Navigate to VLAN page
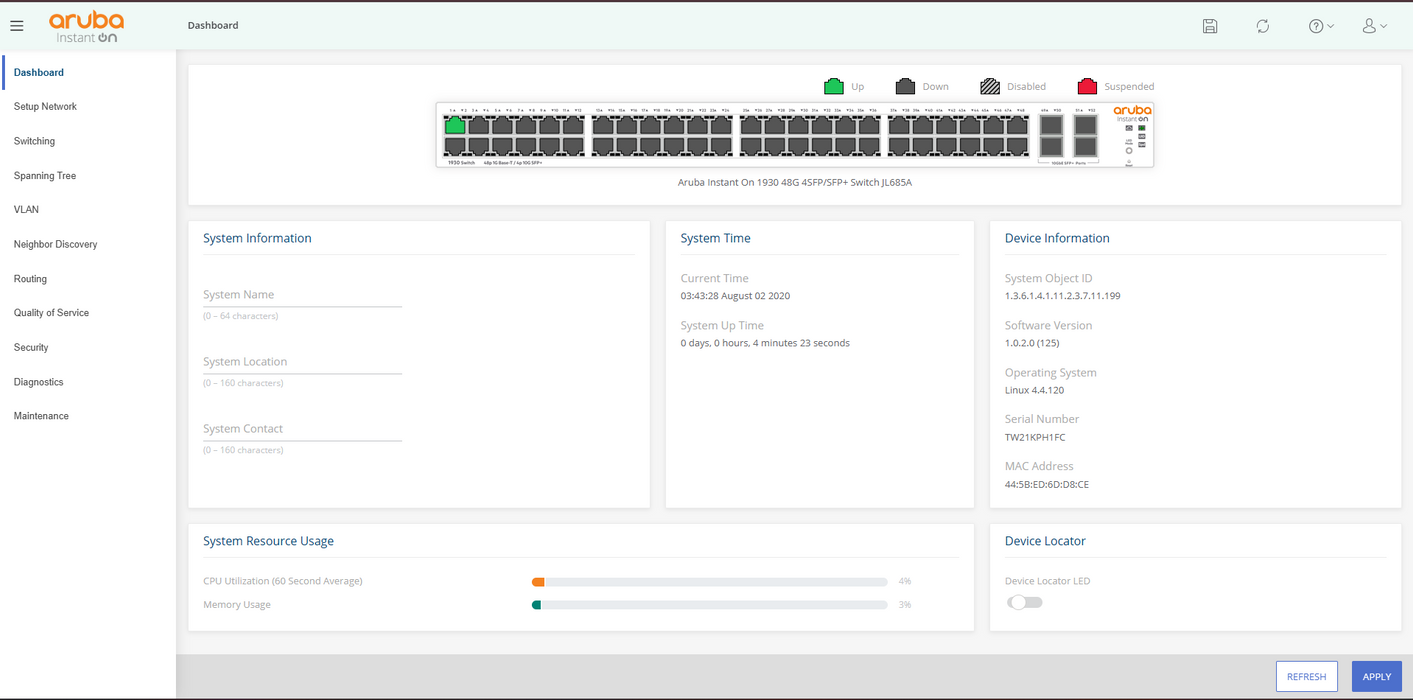 [26, 210]
